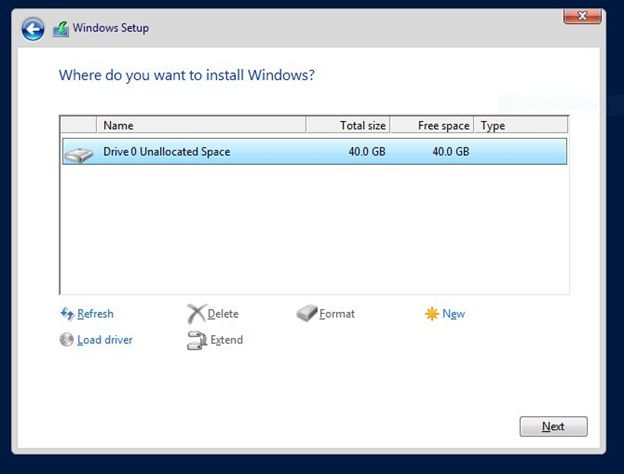
Task: Select Drive 0 Unallocated Space row
Action: click(x=314, y=152)
